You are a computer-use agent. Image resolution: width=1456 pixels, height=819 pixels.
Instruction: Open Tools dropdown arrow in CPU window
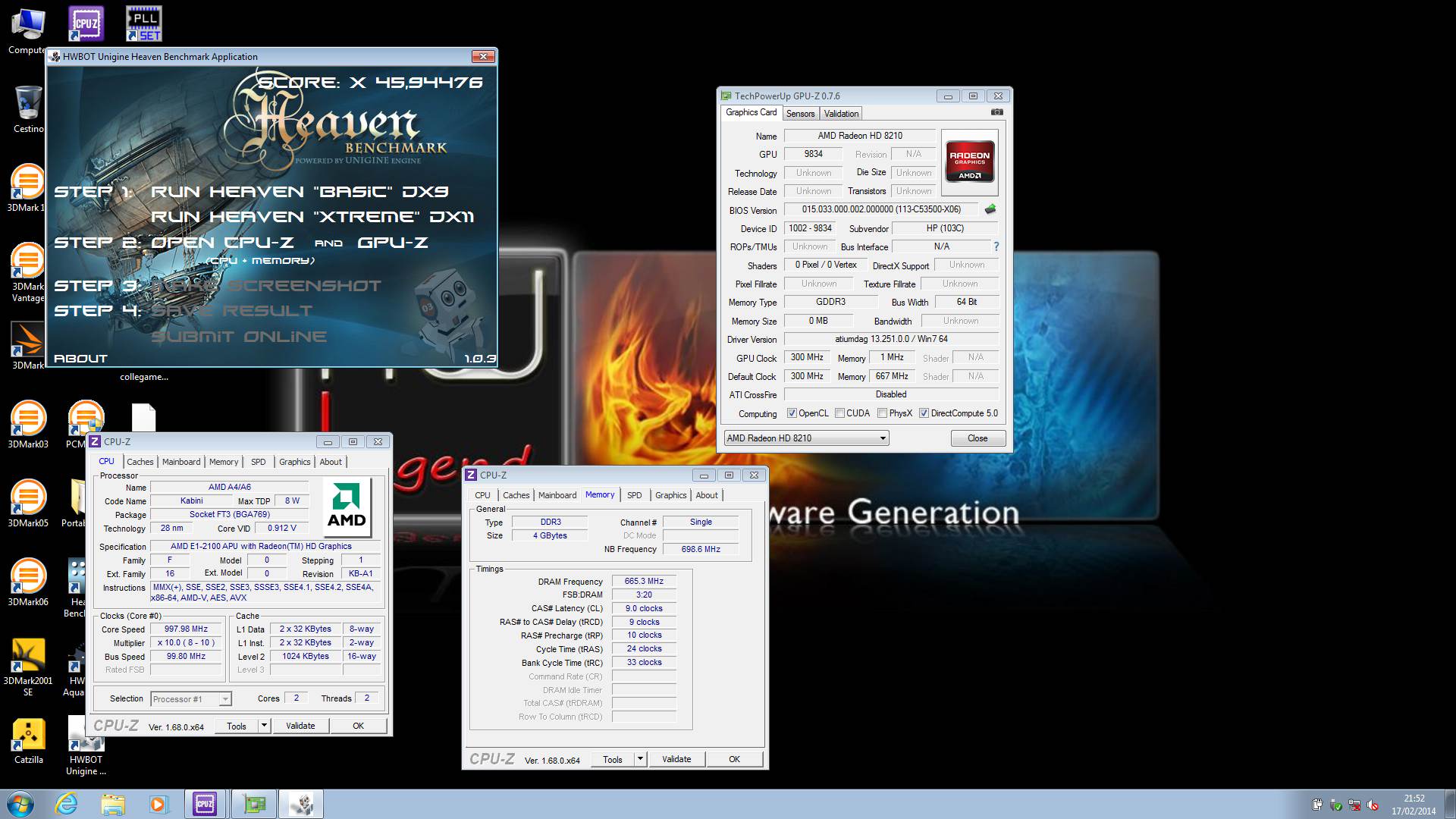(x=264, y=726)
